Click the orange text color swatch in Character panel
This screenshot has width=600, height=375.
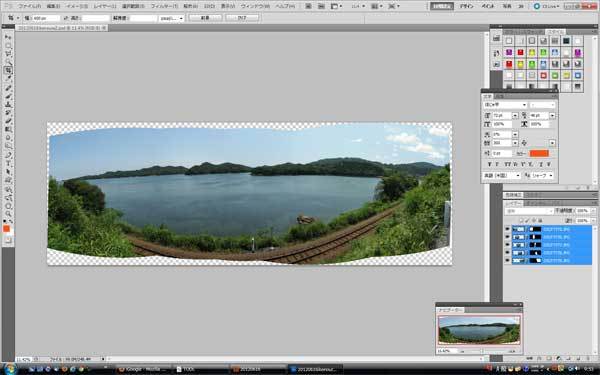[x=539, y=153]
